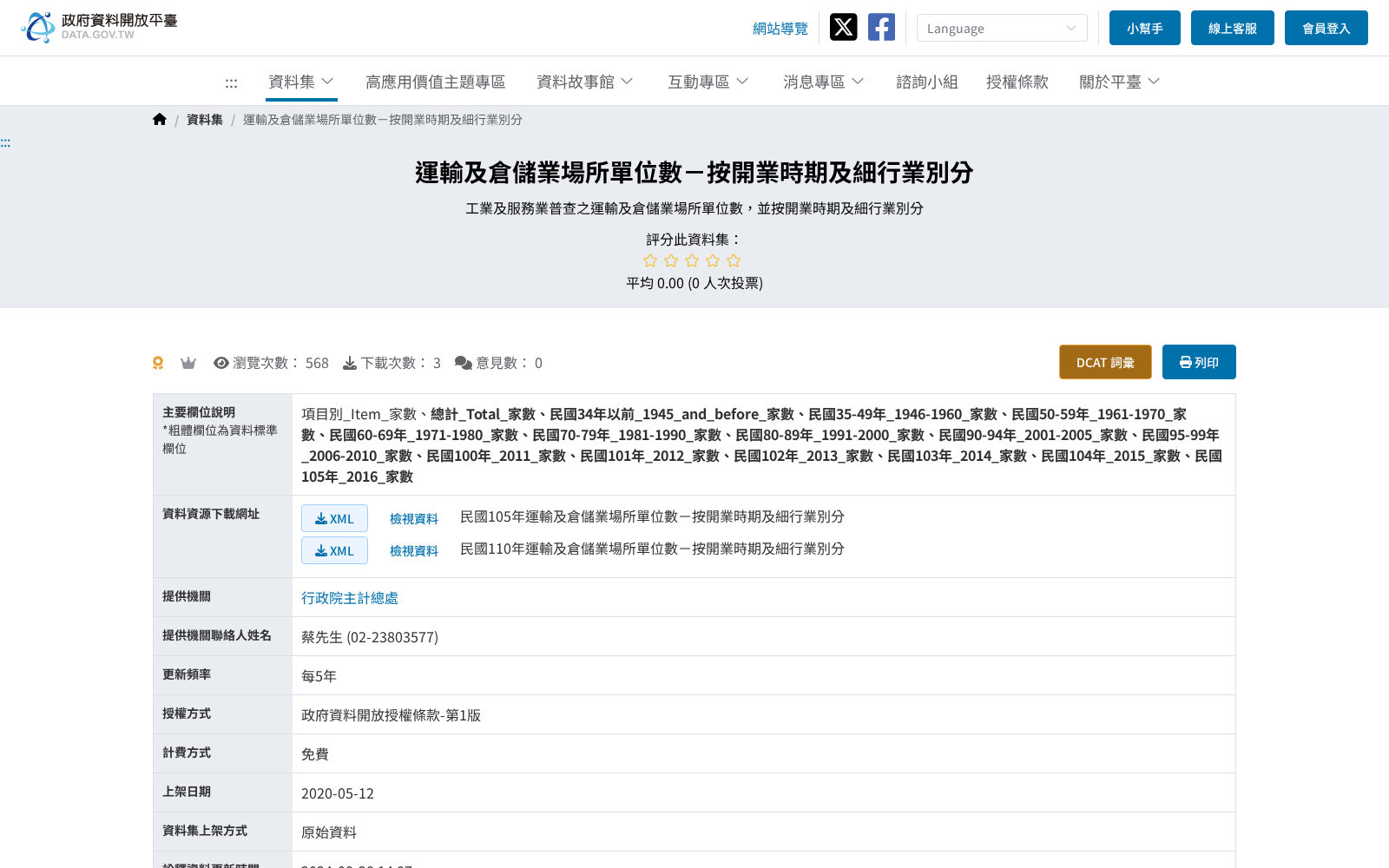Rate dataset one star
Image resolution: width=1389 pixels, height=868 pixels.
coord(650,260)
